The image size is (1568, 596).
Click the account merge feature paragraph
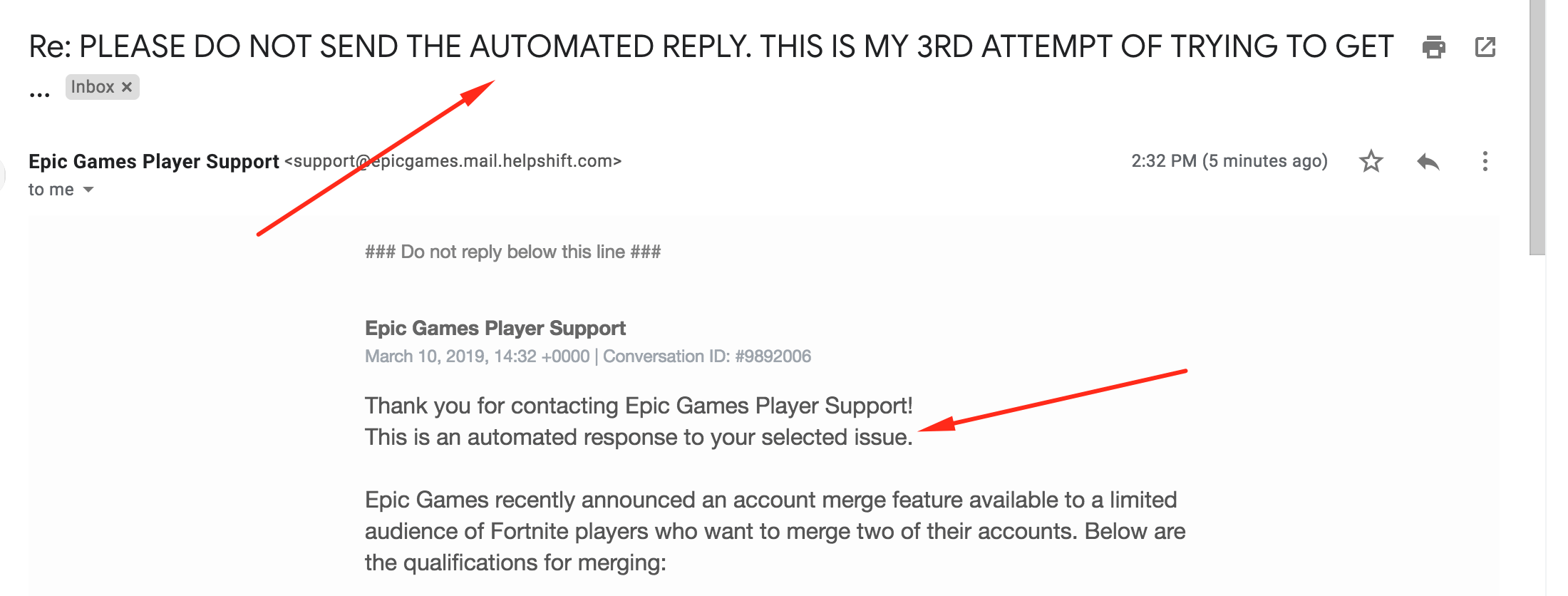point(775,531)
